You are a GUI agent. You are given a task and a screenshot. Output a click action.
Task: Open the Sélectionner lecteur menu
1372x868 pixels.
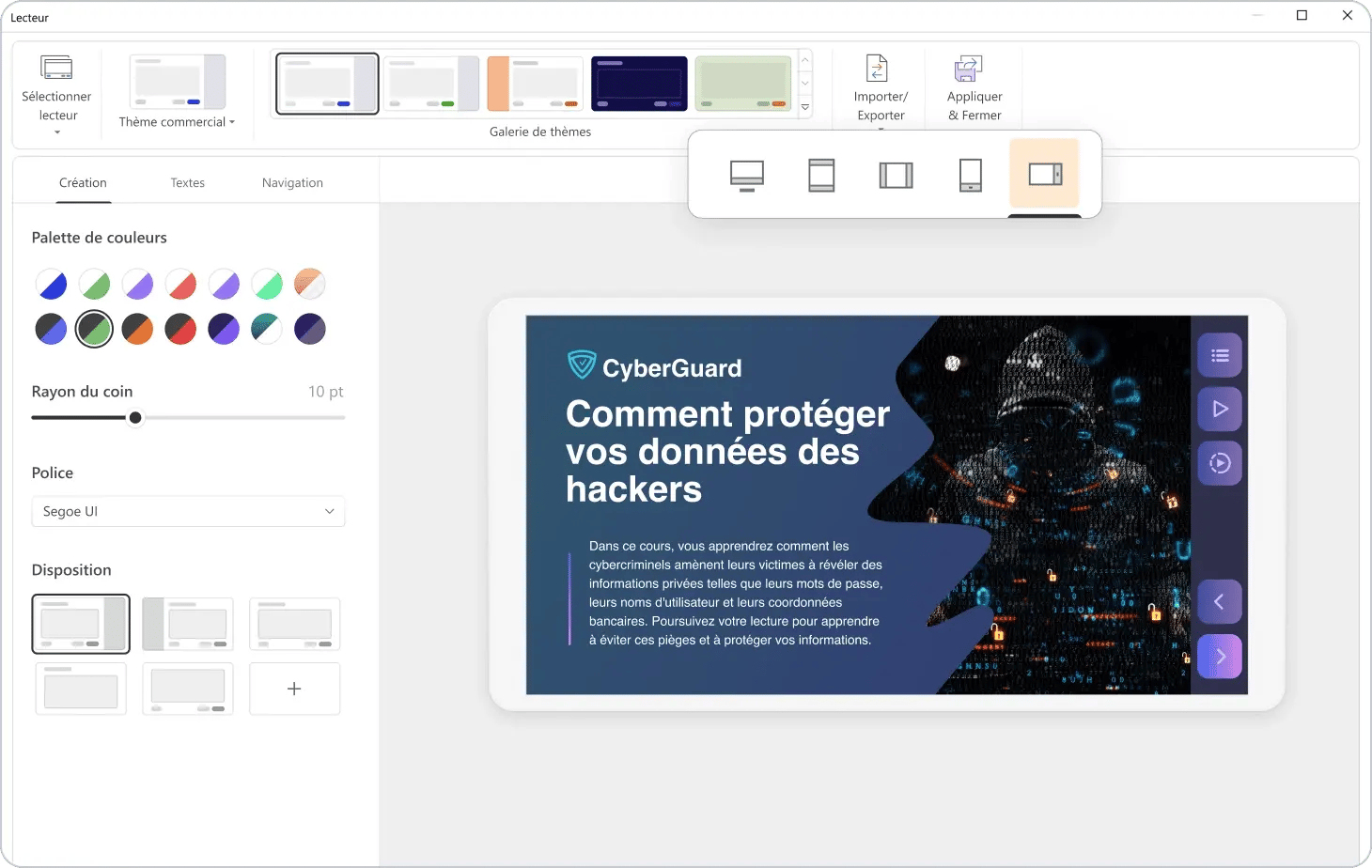[x=56, y=94]
